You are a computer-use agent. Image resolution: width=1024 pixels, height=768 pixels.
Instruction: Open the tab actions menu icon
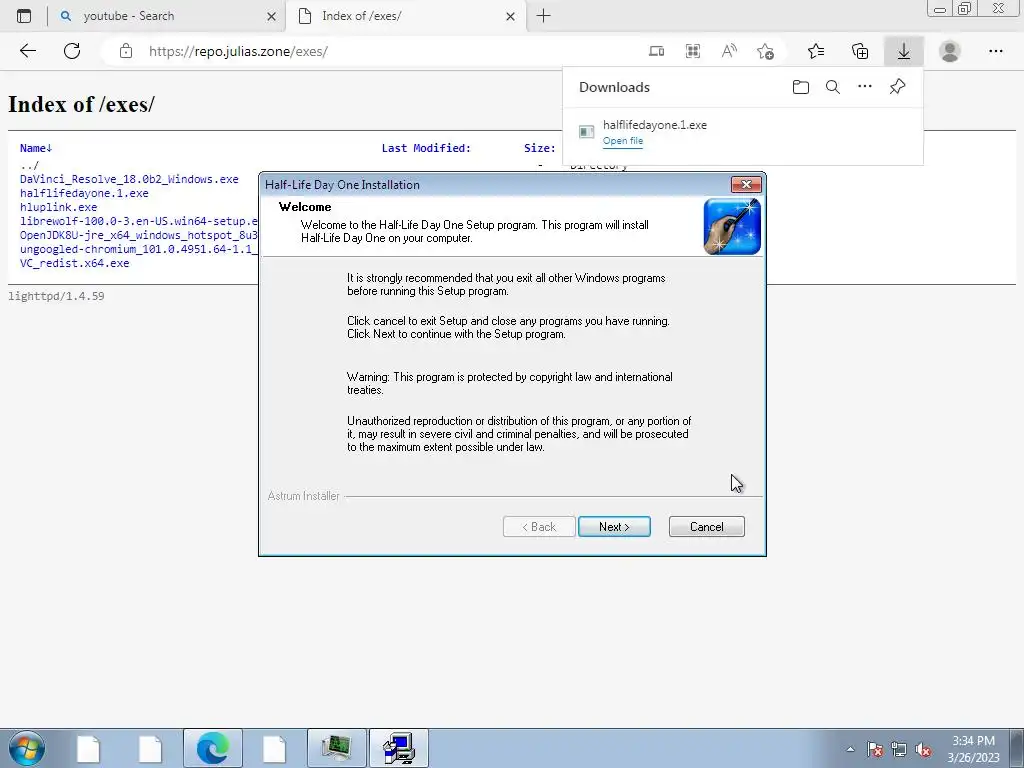24,16
